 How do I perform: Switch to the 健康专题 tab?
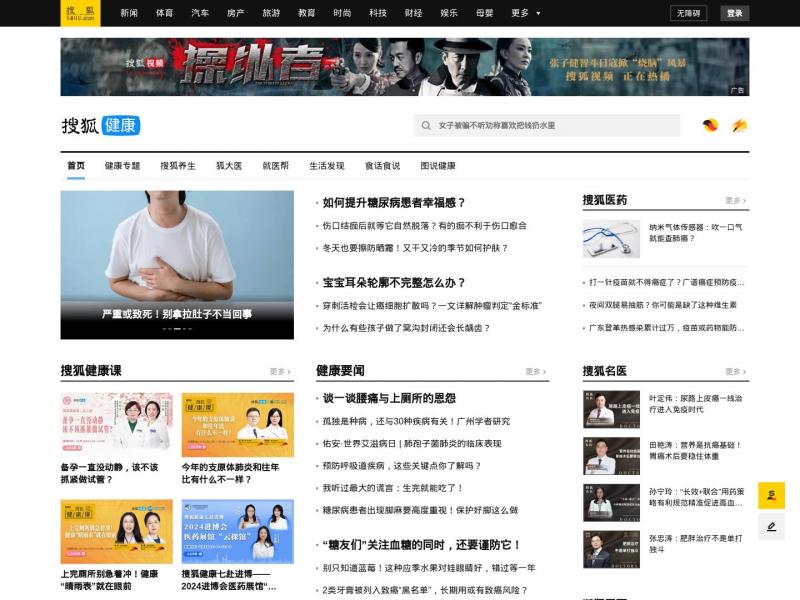[122, 166]
